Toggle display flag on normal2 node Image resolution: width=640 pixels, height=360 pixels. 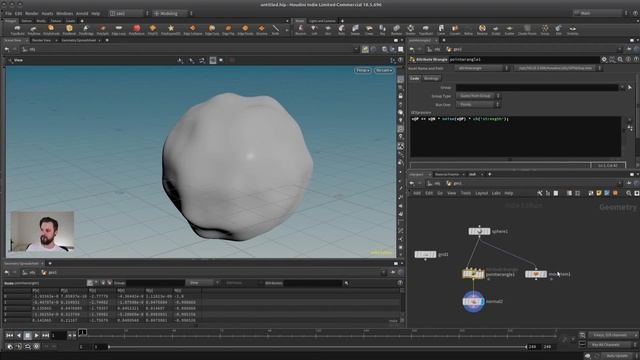(482, 302)
